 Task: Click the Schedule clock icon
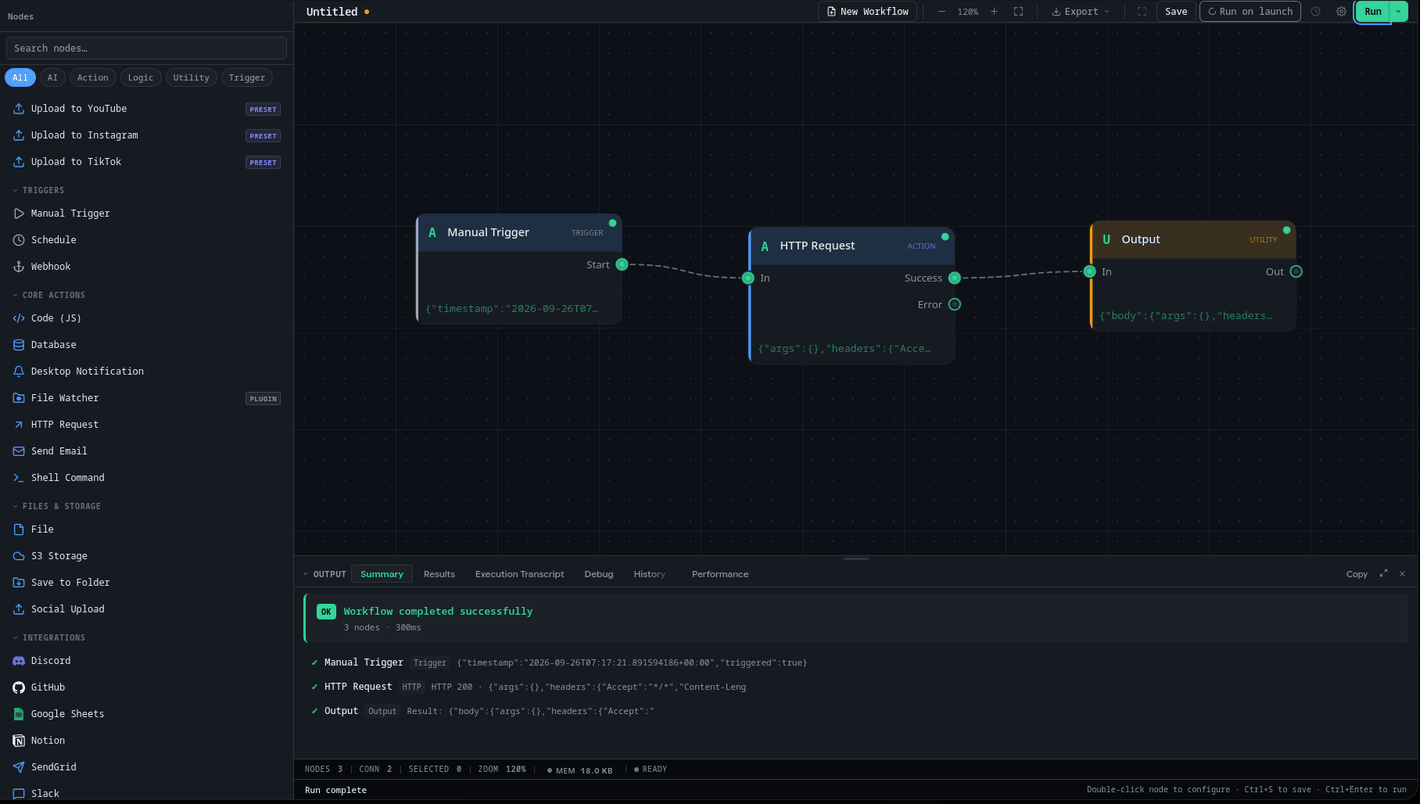click(18, 240)
